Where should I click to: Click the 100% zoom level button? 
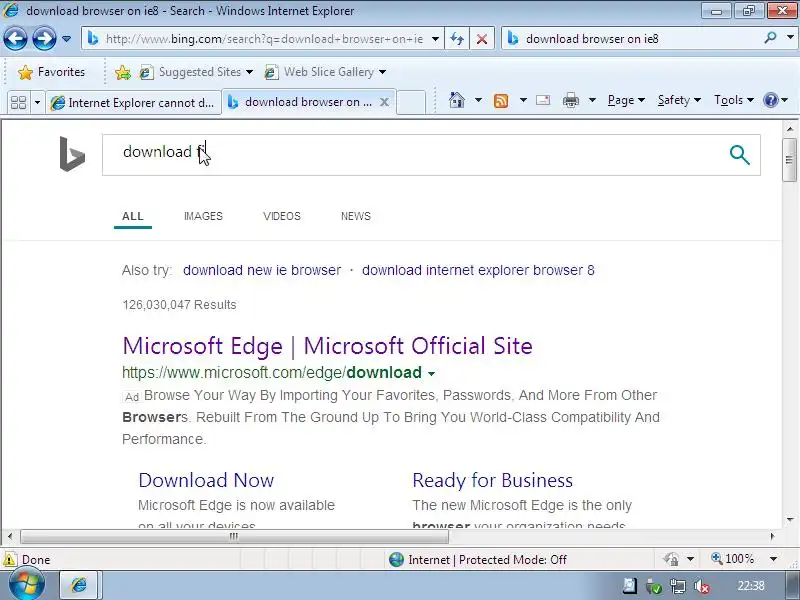[733, 559]
